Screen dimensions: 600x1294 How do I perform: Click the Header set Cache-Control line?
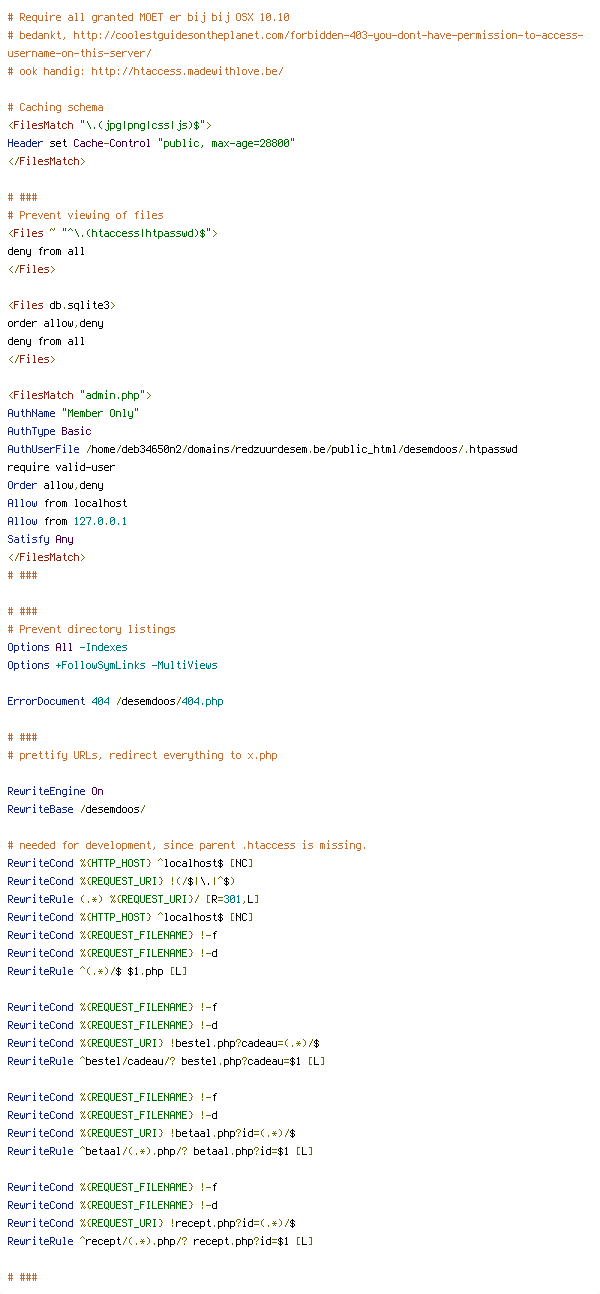pos(151,143)
